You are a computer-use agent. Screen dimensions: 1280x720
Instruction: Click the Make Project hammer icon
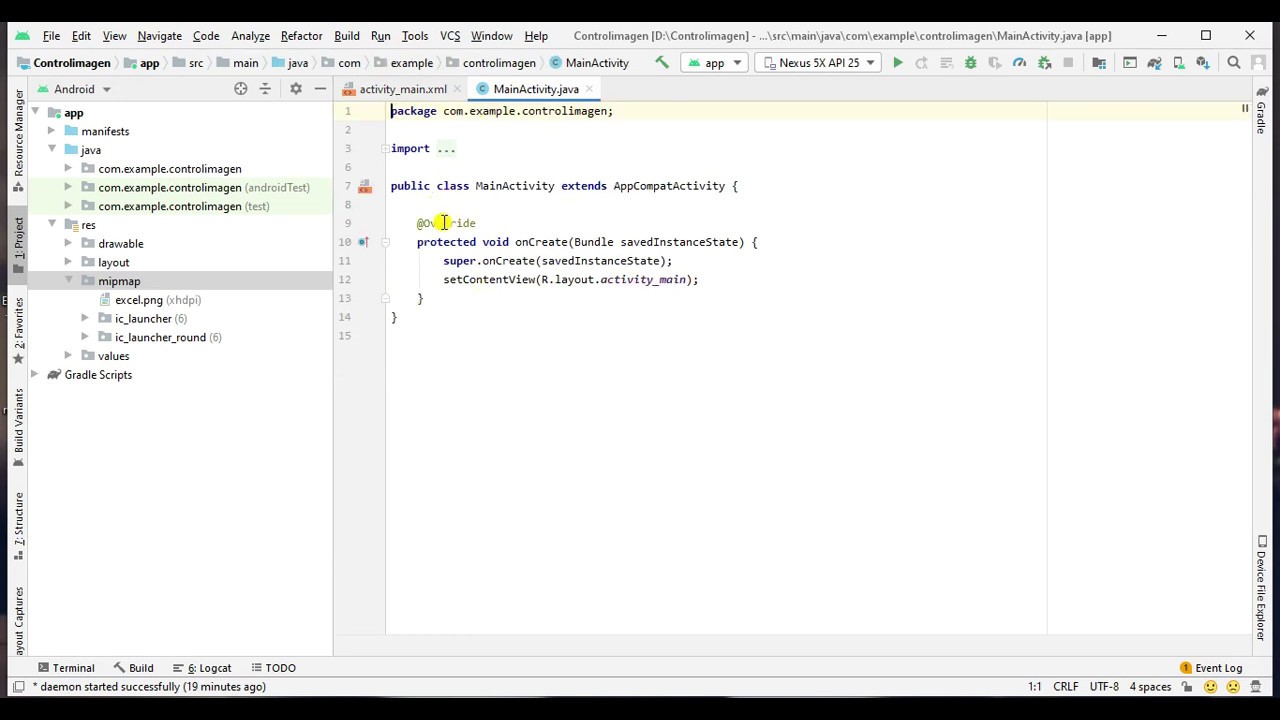(662, 62)
